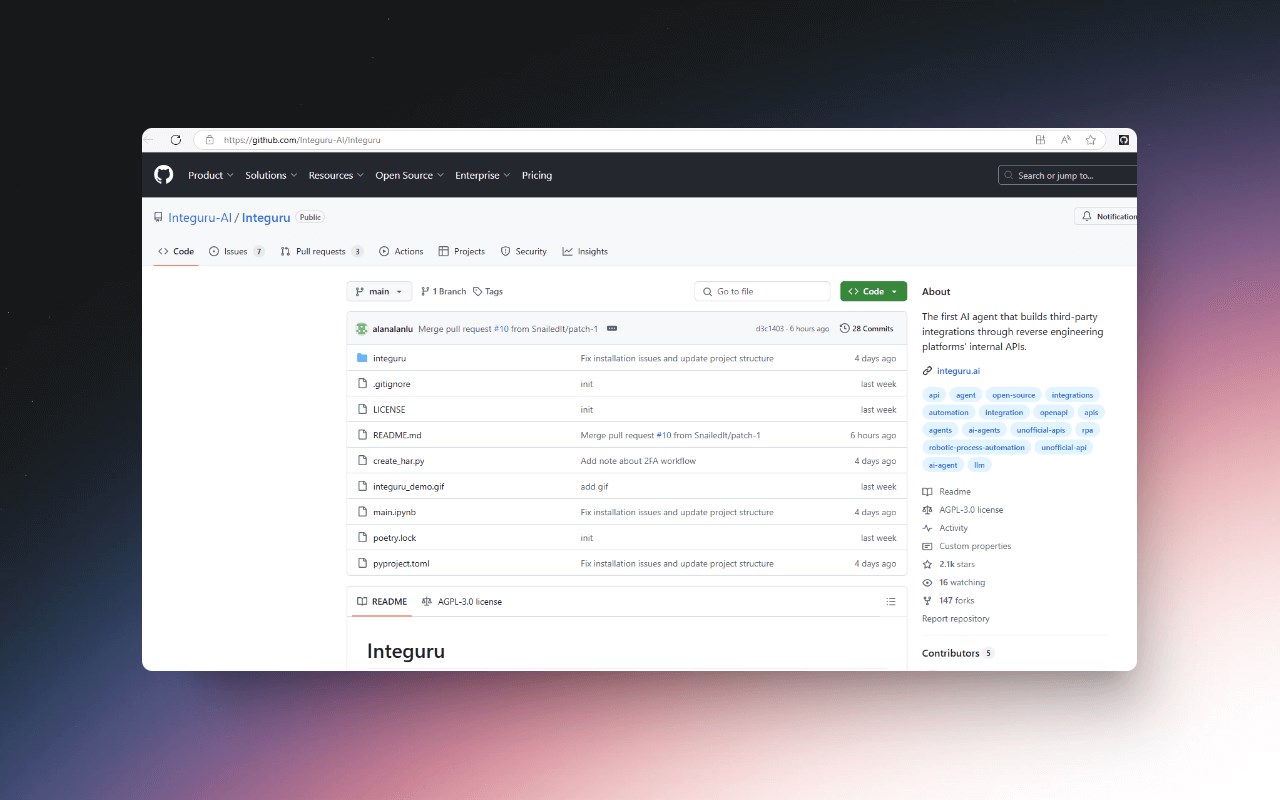Click the lock icon in the address bar

(x=209, y=140)
